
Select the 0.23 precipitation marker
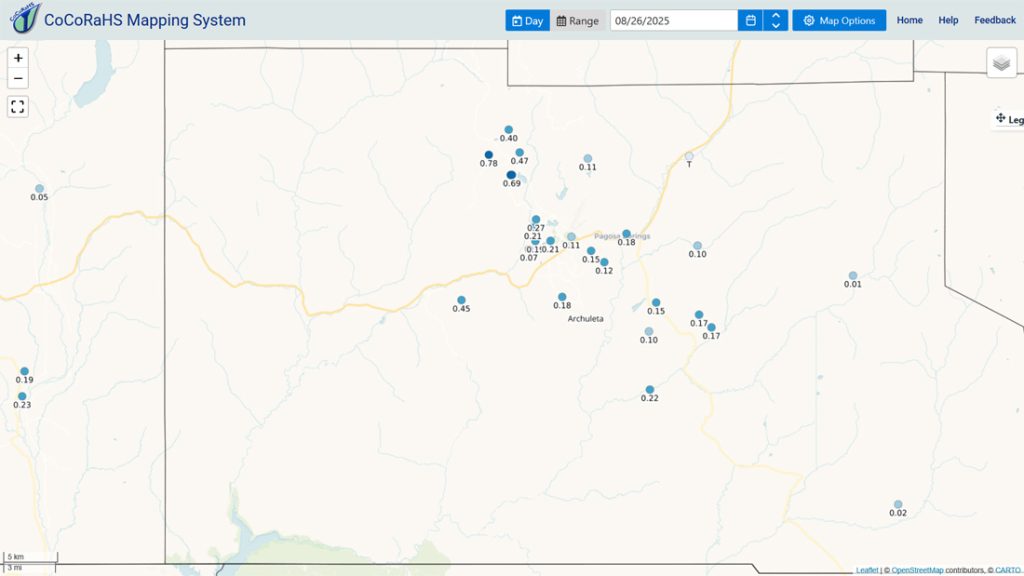22,396
